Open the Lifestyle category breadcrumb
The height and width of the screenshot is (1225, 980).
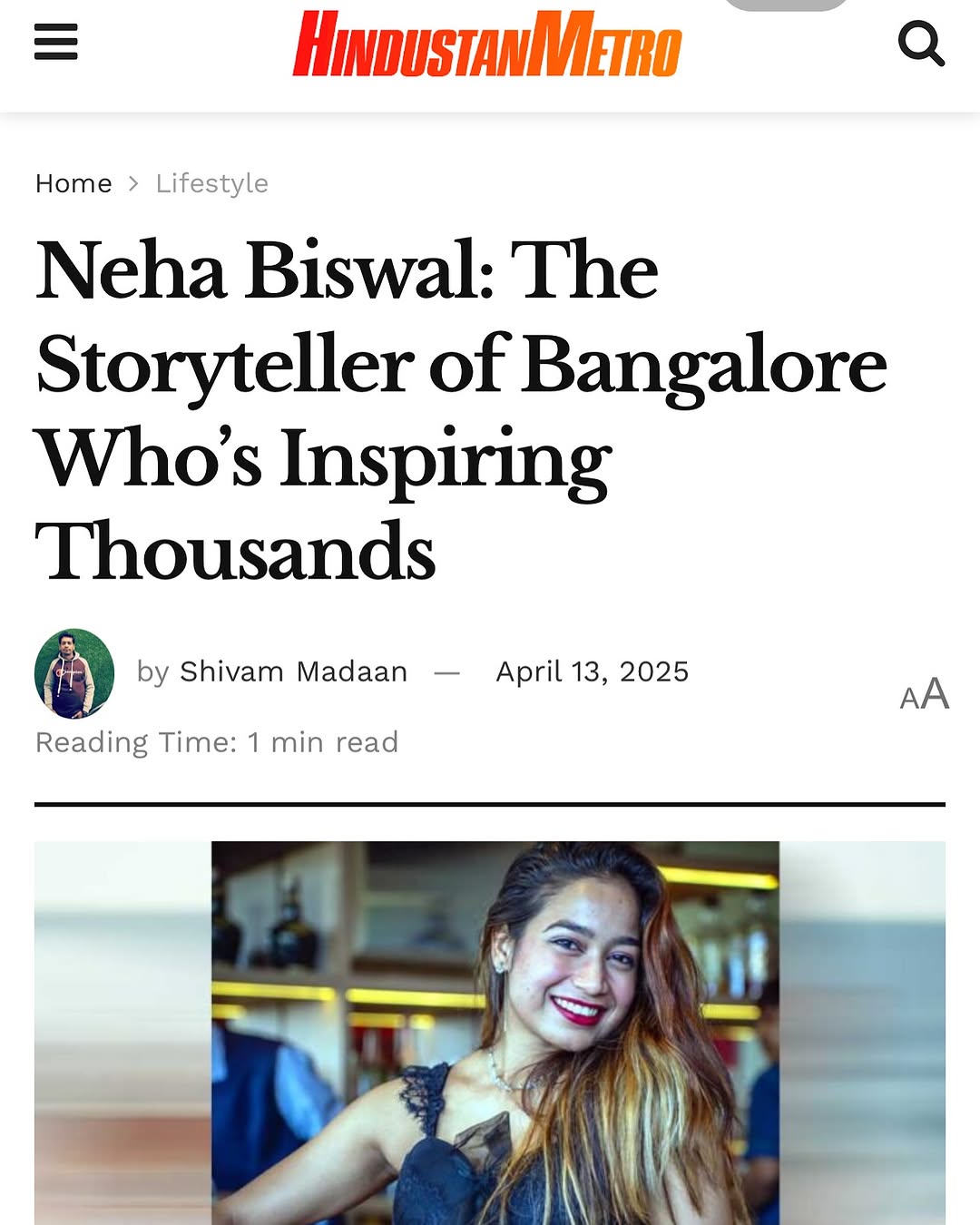tap(211, 183)
